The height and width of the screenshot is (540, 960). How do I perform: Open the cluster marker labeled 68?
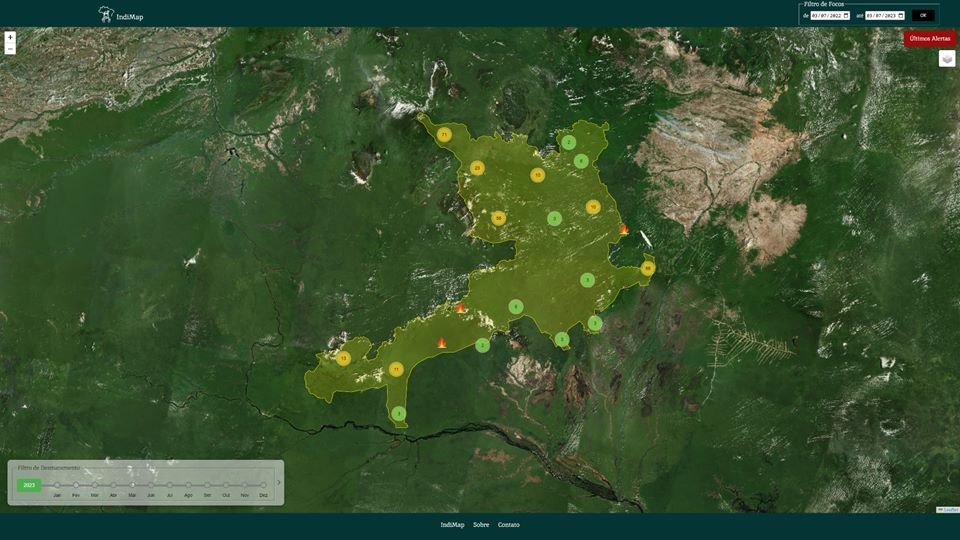(x=648, y=268)
